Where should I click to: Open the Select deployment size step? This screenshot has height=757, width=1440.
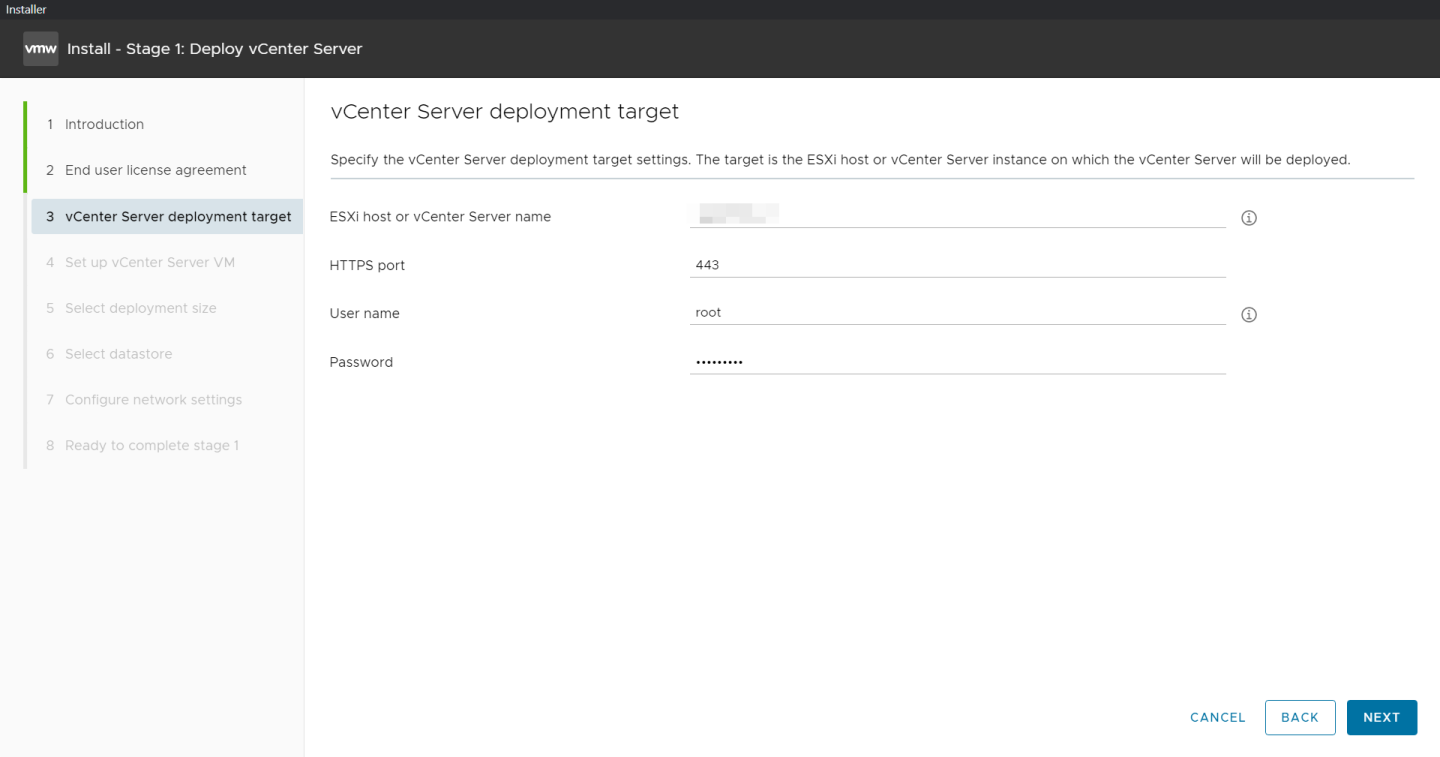tap(140, 308)
